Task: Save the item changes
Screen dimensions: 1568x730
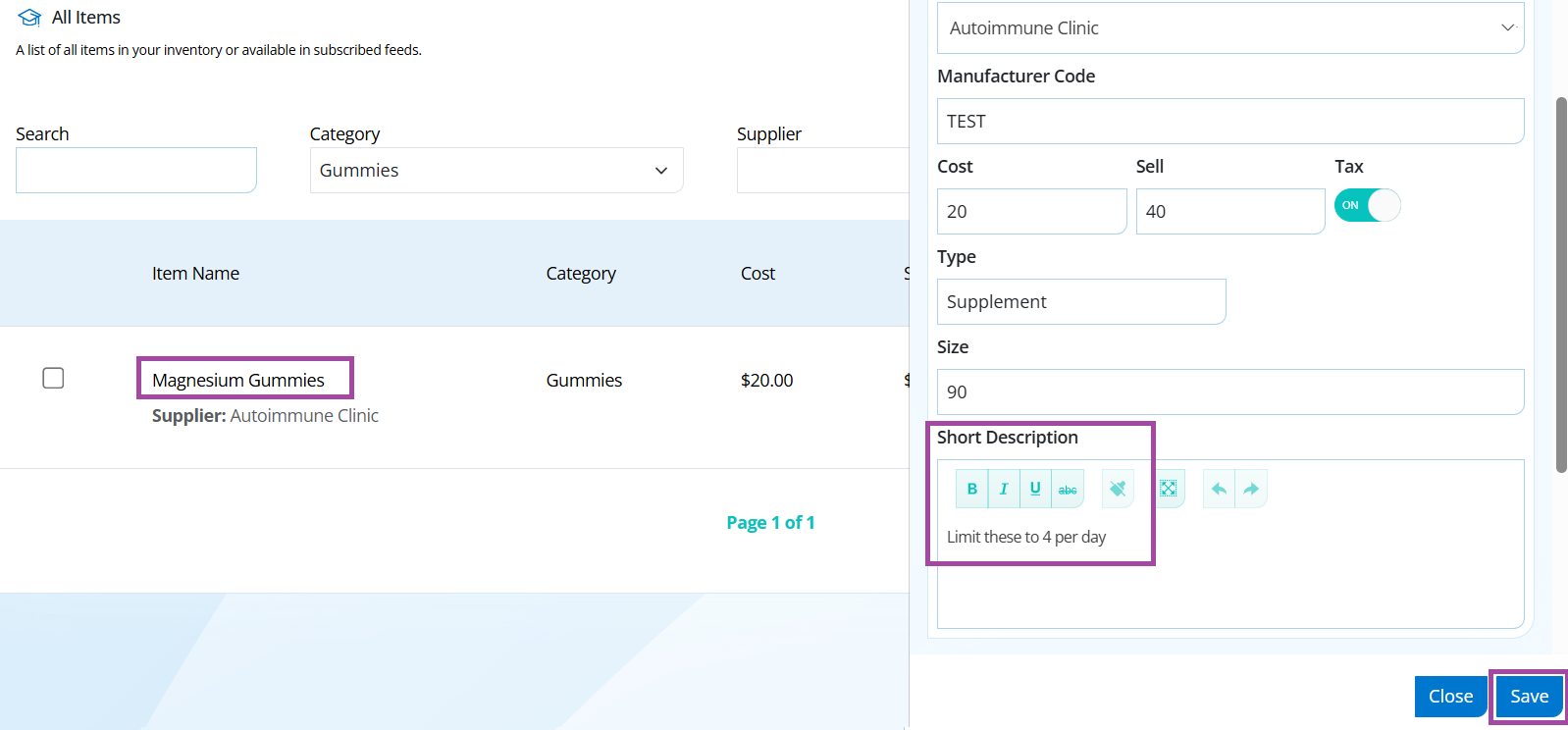Action: [1529, 696]
